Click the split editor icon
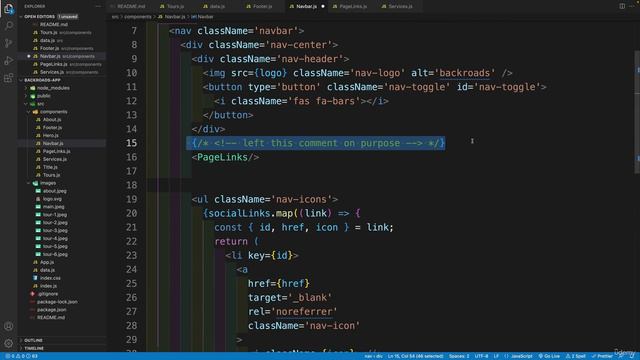The height and width of the screenshot is (360, 640). click(x=622, y=6)
